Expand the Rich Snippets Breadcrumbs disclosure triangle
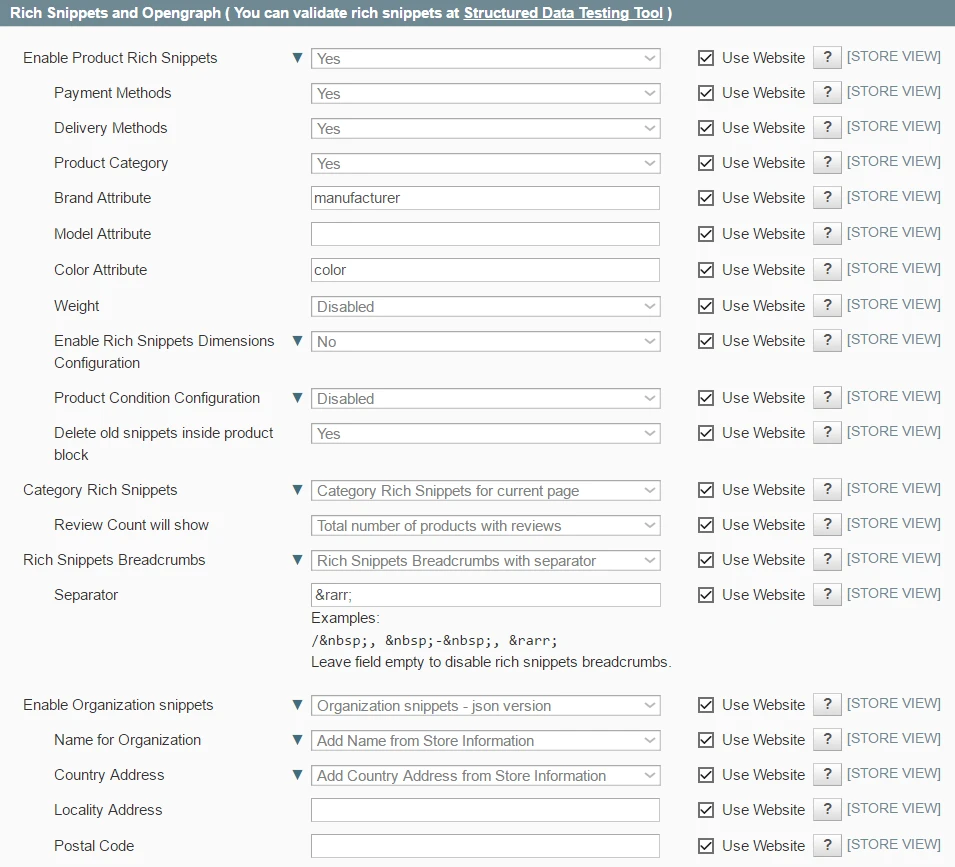 tap(297, 559)
